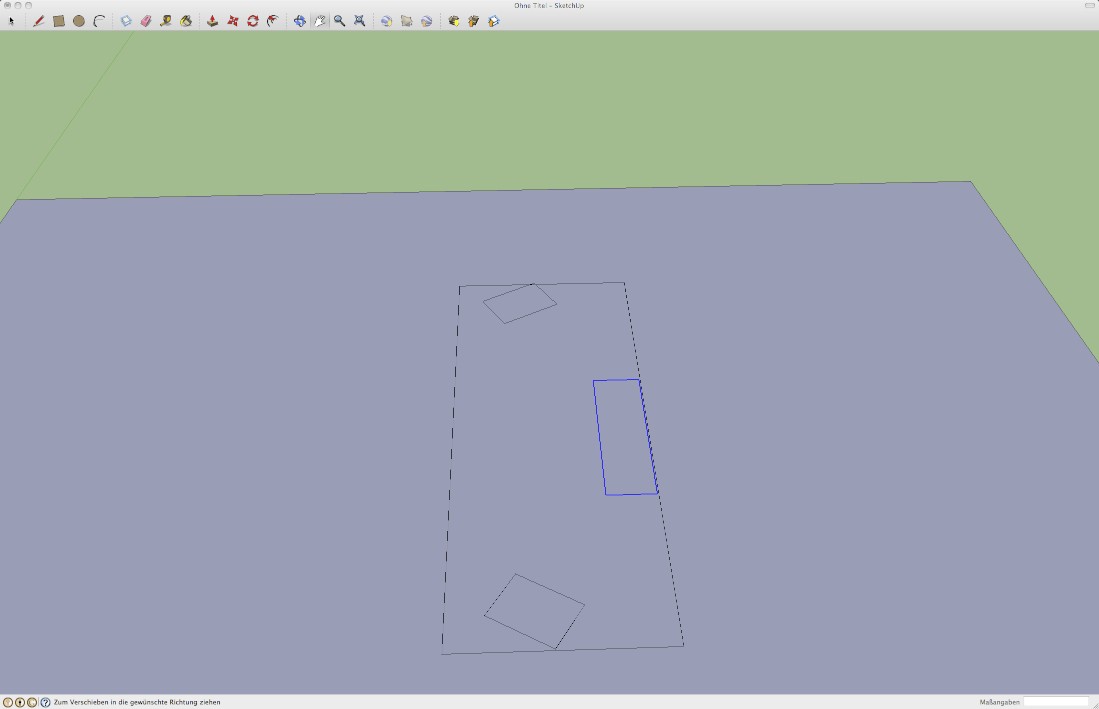Click the Toggle Terrain icon
The width and height of the screenshot is (1099, 709).
tap(407, 21)
